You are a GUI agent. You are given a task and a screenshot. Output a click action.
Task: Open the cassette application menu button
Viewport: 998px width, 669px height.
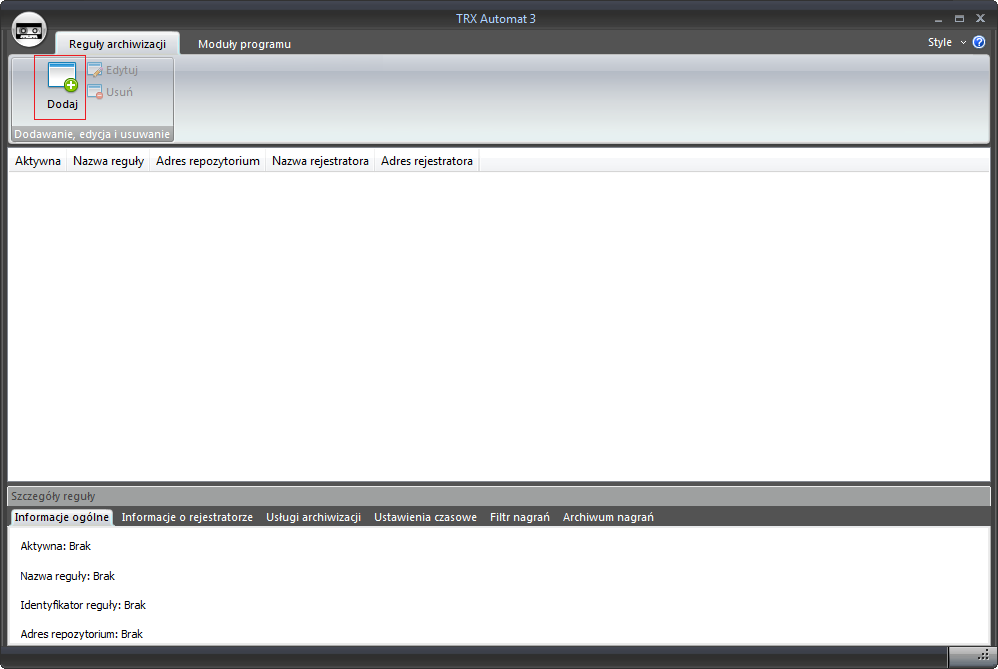coord(29,29)
